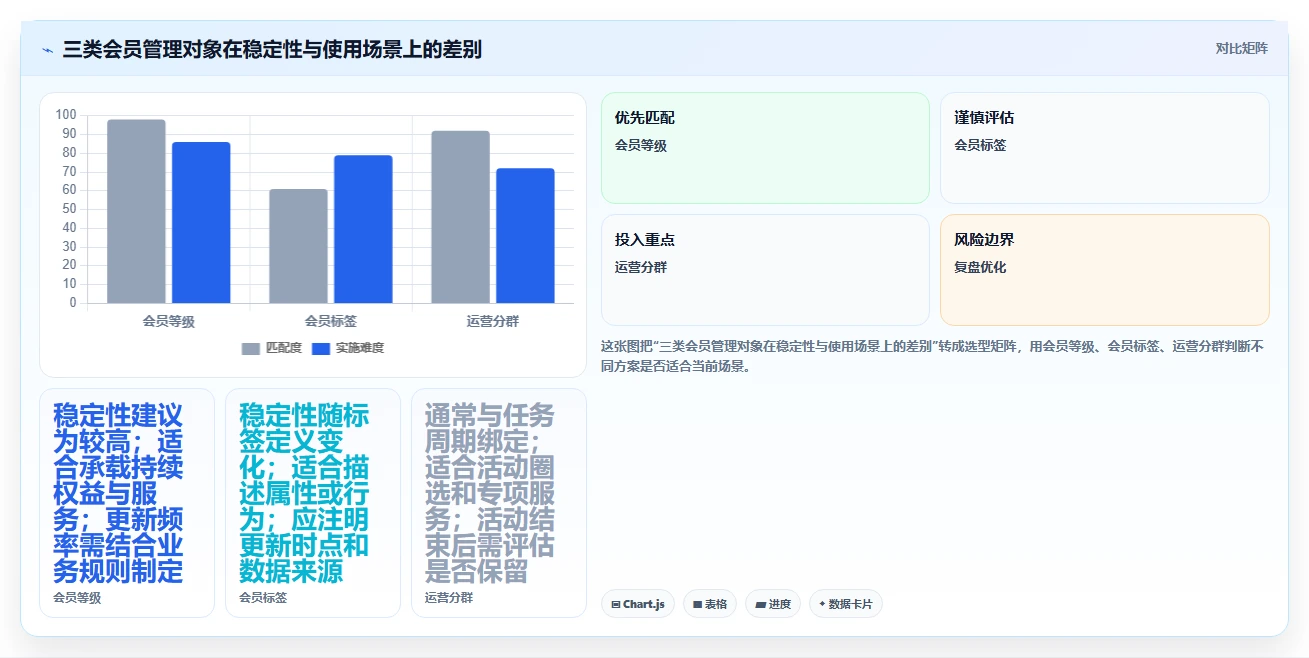Click the gray 匹配度 bar for 会员标签
Screen dimensions: 1309x658
[x=298, y=246]
